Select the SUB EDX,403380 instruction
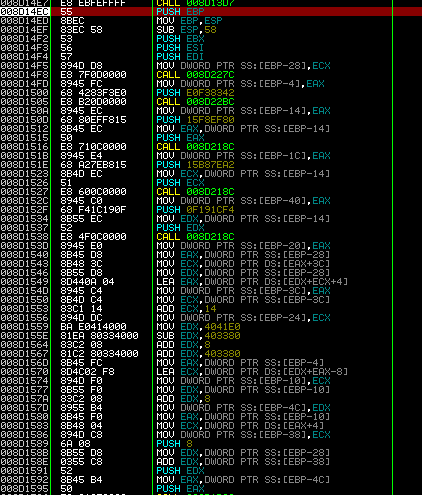 (x=198, y=336)
